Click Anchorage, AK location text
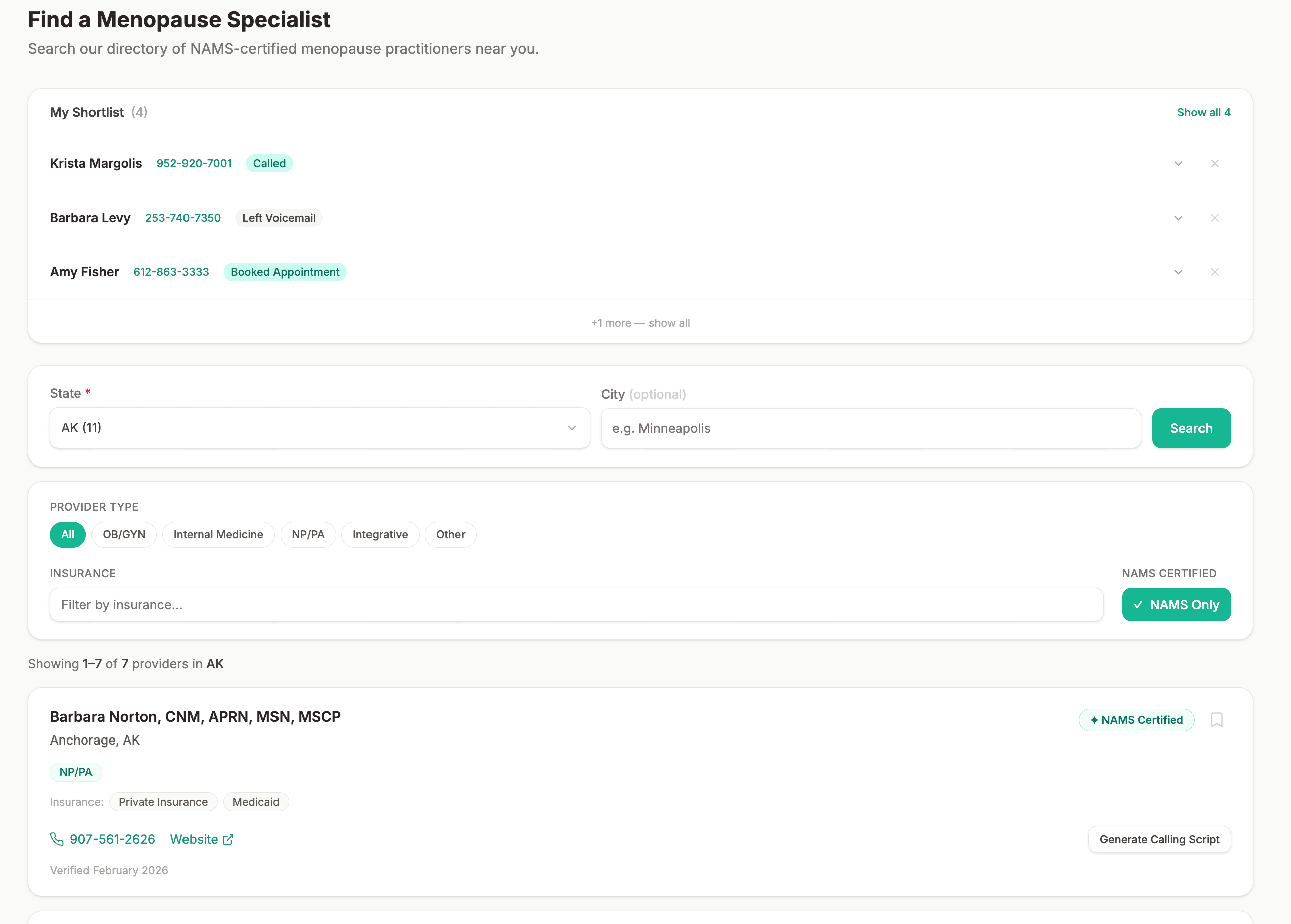Screen dimensions: 1291x924 click(95, 740)
